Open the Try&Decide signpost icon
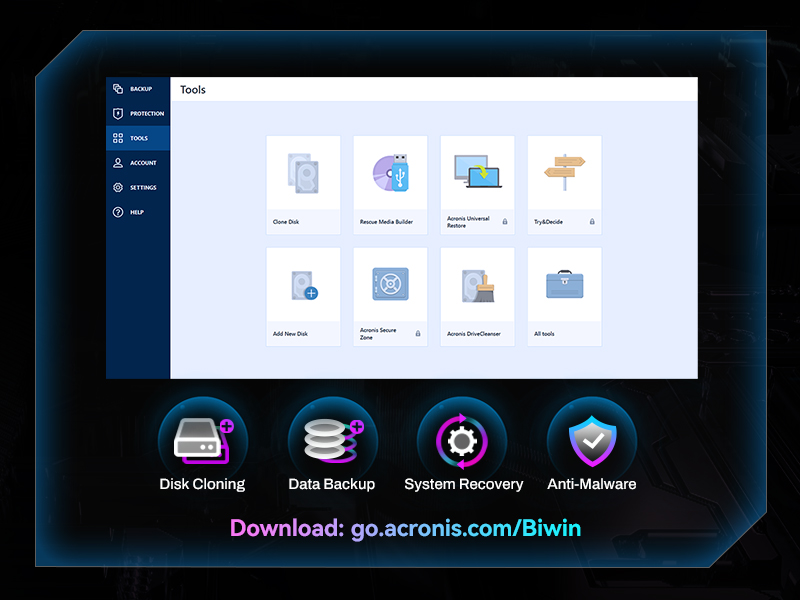This screenshot has width=800, height=600. click(564, 172)
